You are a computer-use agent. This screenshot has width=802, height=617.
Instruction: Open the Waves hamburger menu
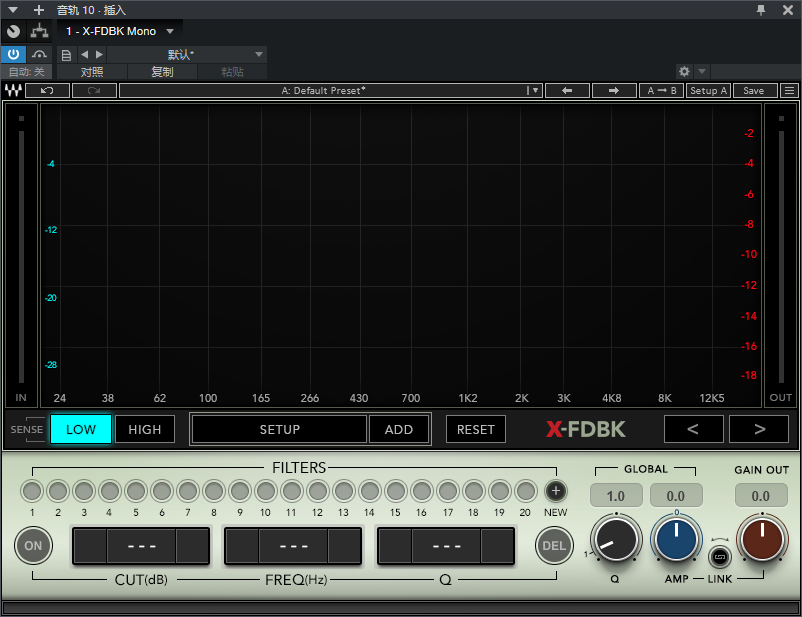[789, 91]
